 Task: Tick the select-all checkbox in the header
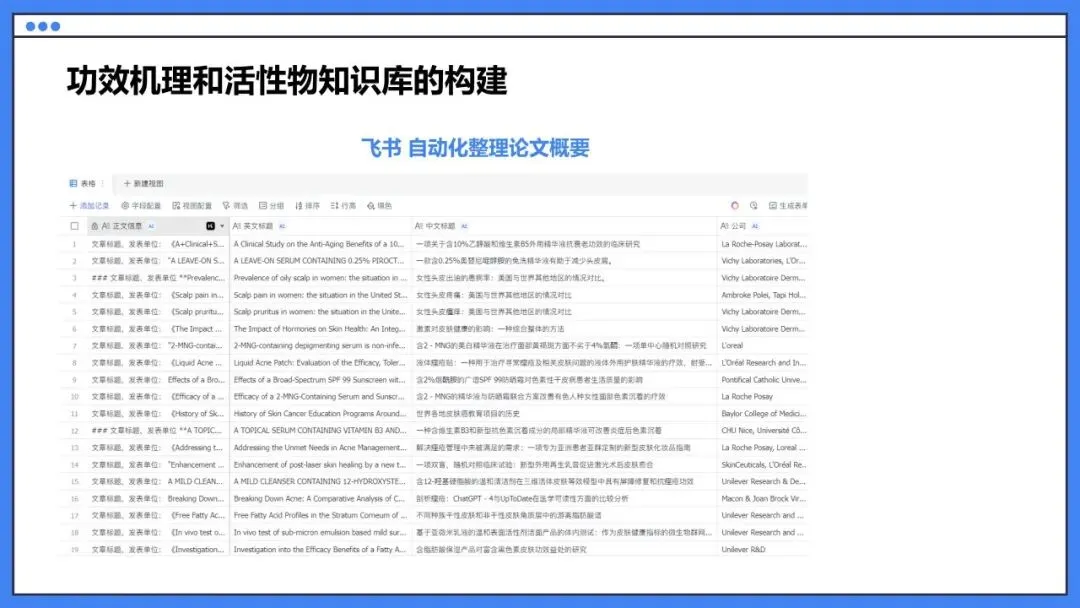(x=74, y=226)
